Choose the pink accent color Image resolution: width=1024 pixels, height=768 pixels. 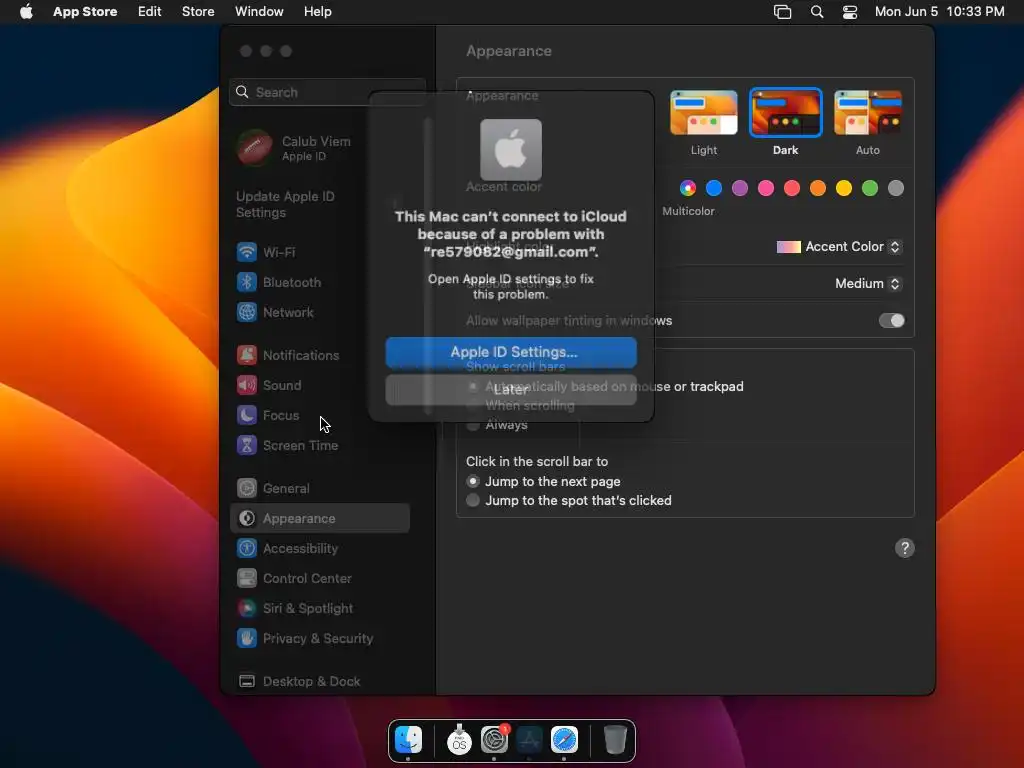click(x=766, y=188)
